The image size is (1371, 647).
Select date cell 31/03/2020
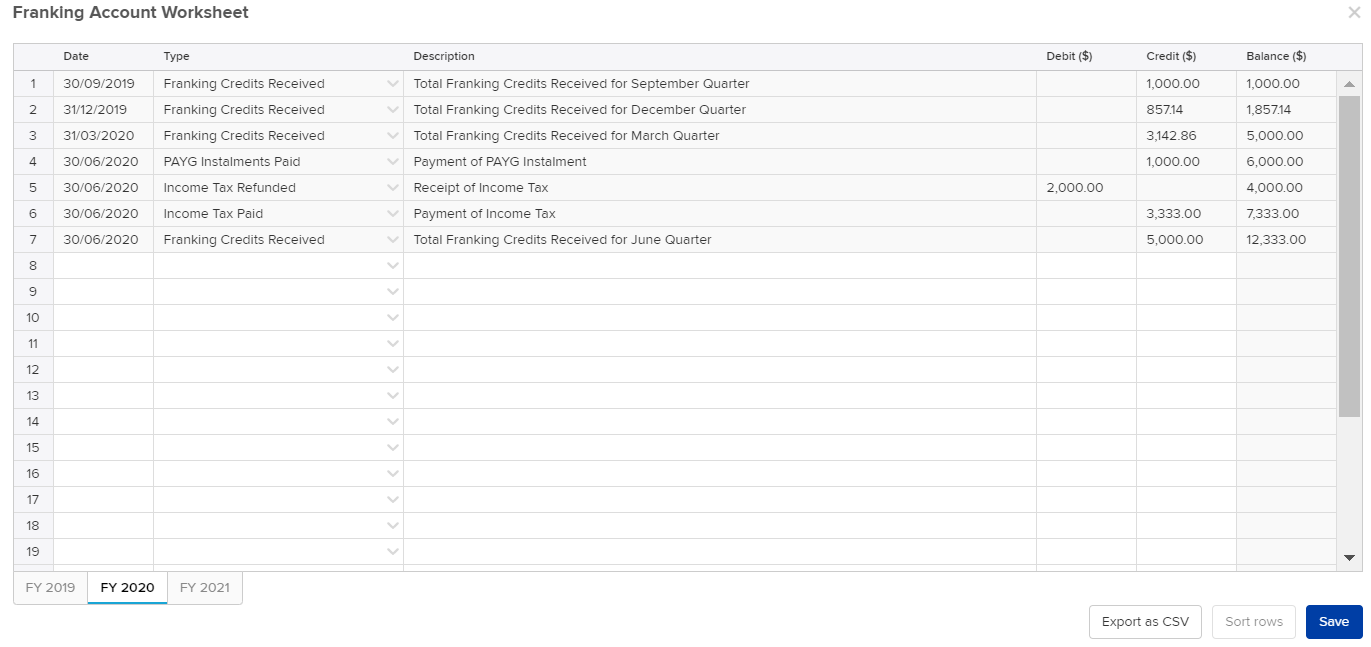[104, 136]
